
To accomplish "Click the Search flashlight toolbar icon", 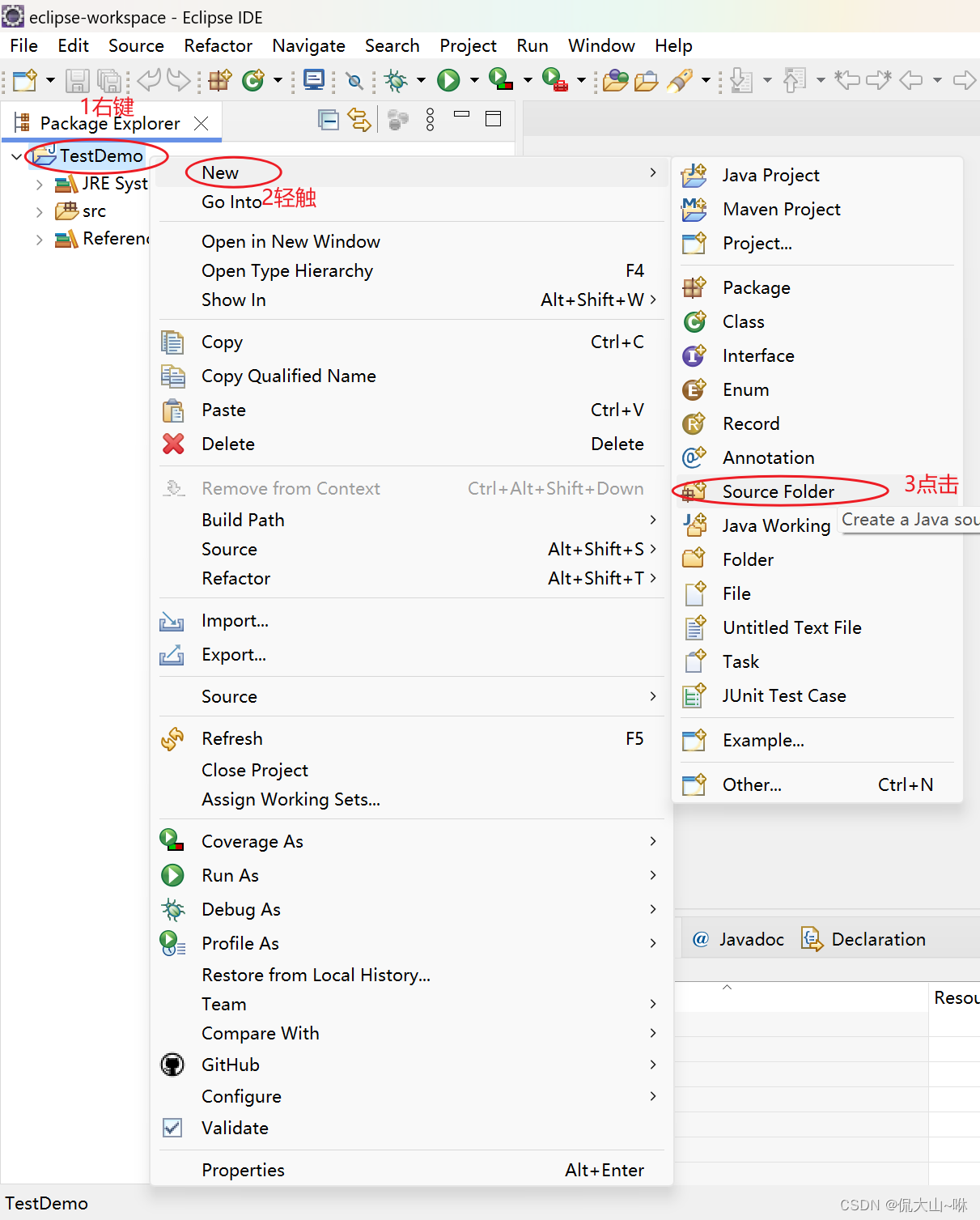I will (680, 80).
